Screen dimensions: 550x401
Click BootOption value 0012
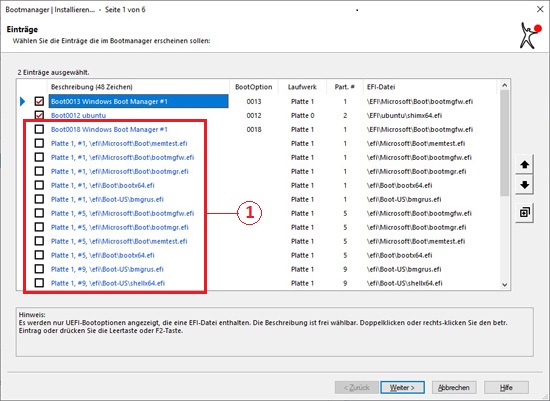pos(254,115)
